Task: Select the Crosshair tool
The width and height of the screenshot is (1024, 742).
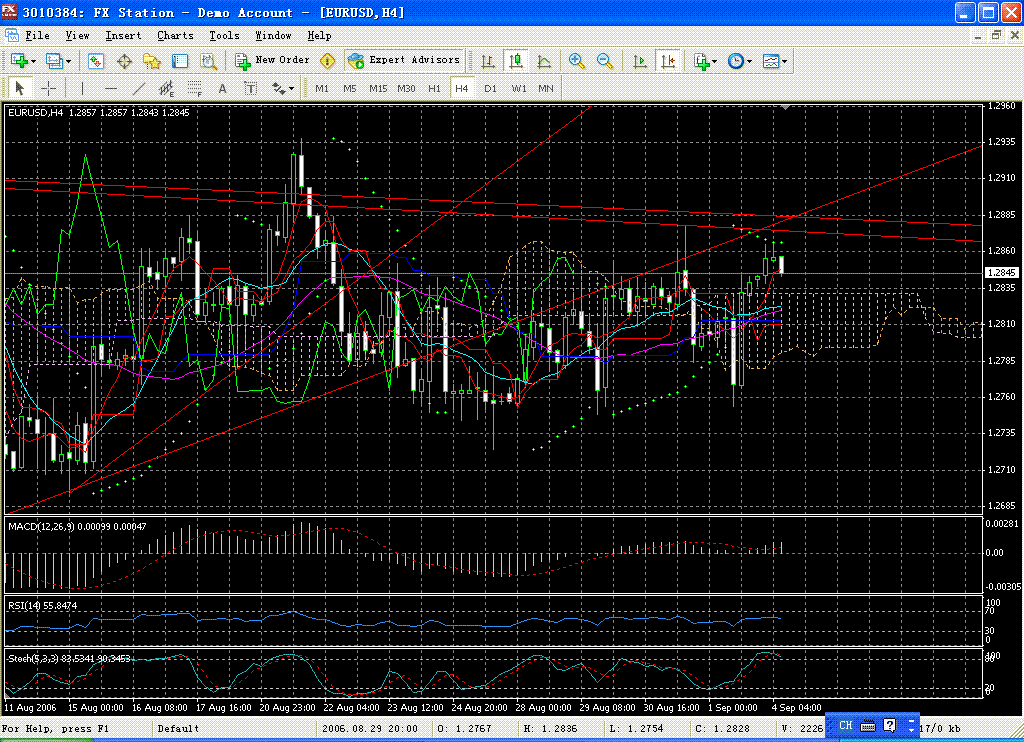Action: 48,88
